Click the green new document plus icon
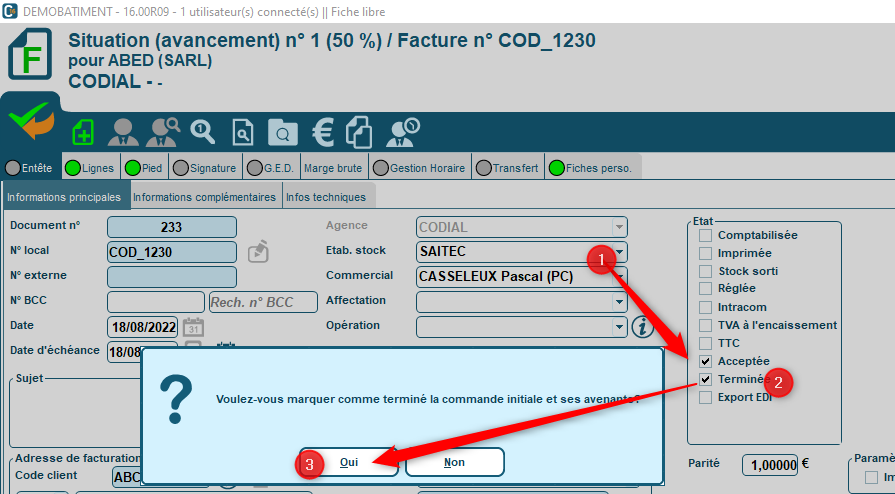The image size is (895, 494). point(83,132)
